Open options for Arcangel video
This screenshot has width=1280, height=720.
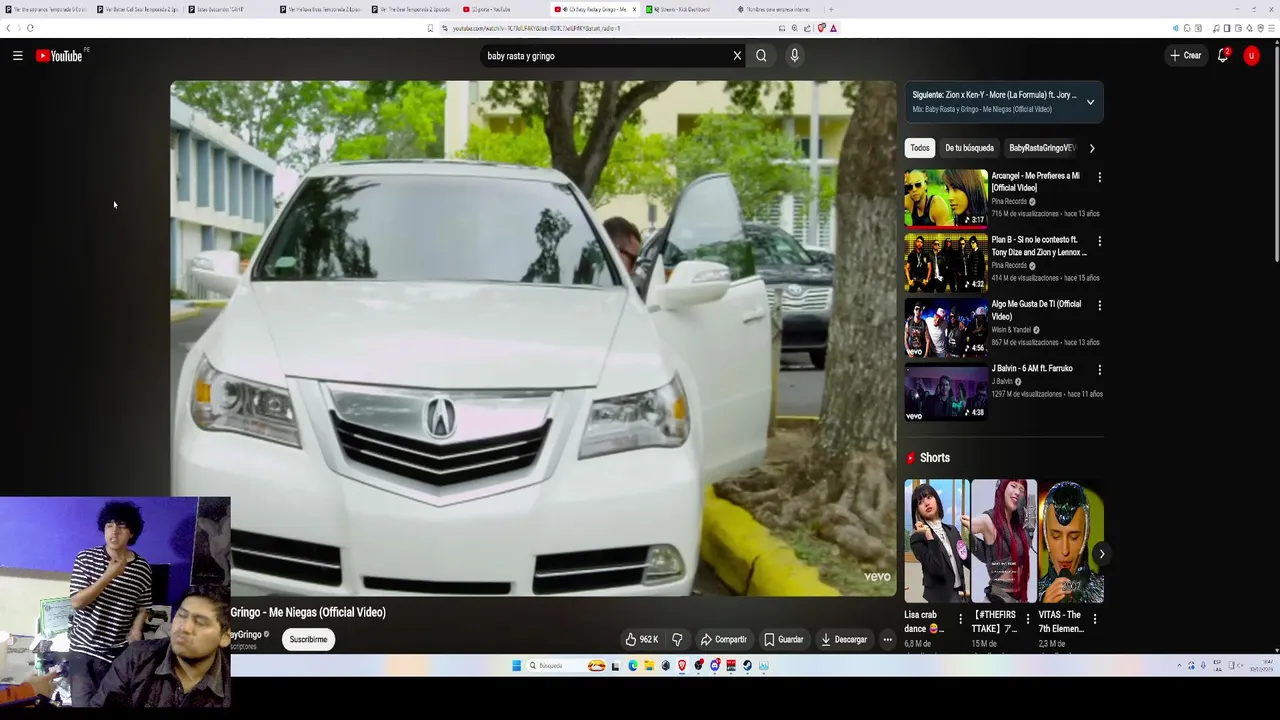pos(1099,177)
